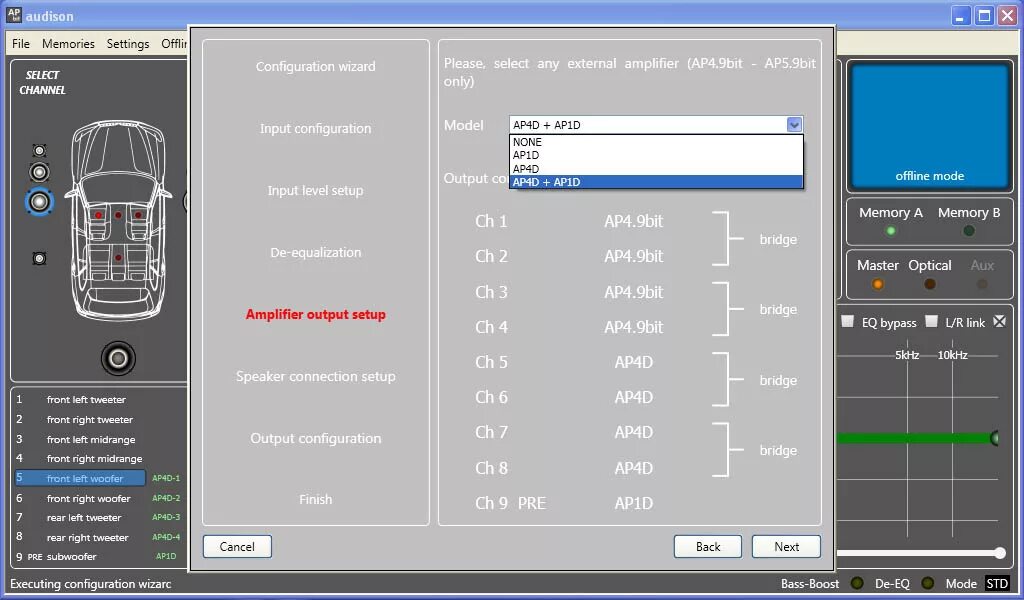This screenshot has width=1024, height=600.
Task: Click bridge option for Ch 7 and Ch 8
Action: (x=778, y=450)
